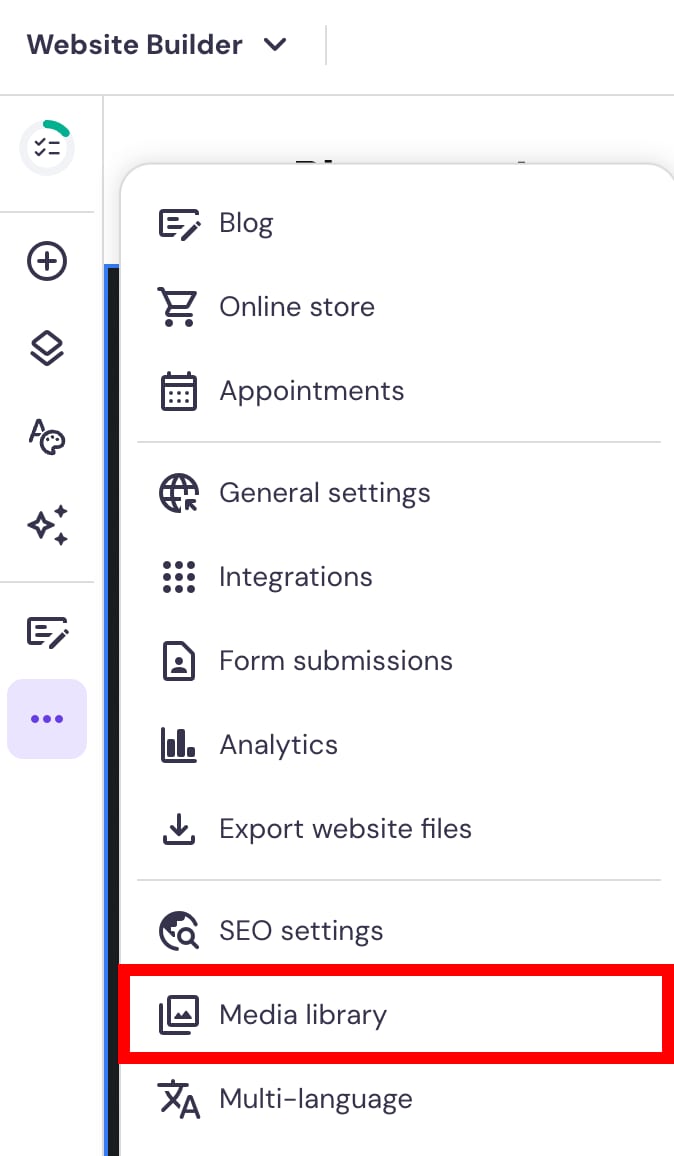The image size is (674, 1156).
Task: Go to General settings
Action: 325,493
